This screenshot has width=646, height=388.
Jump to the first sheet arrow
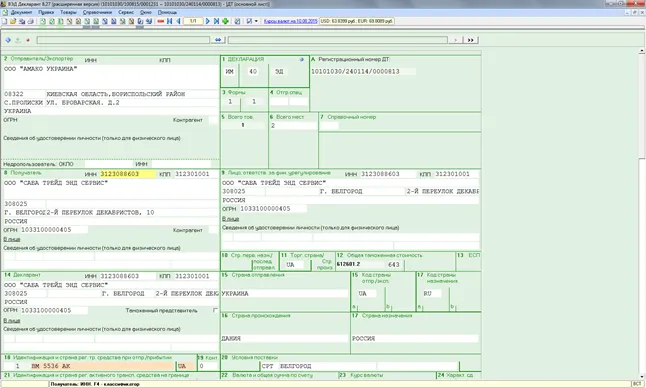coord(169,21)
